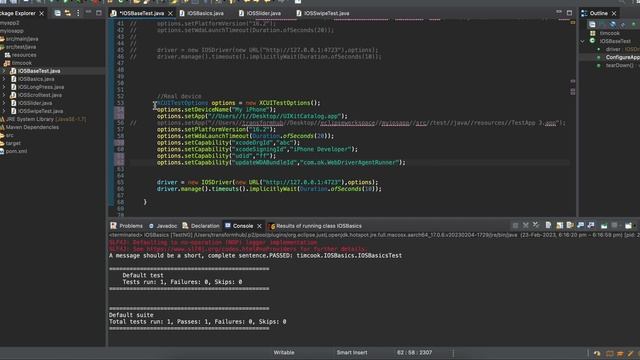Toggle hide fields in Outline toolbar
Viewport: 640px width, 360px height.
613,24
